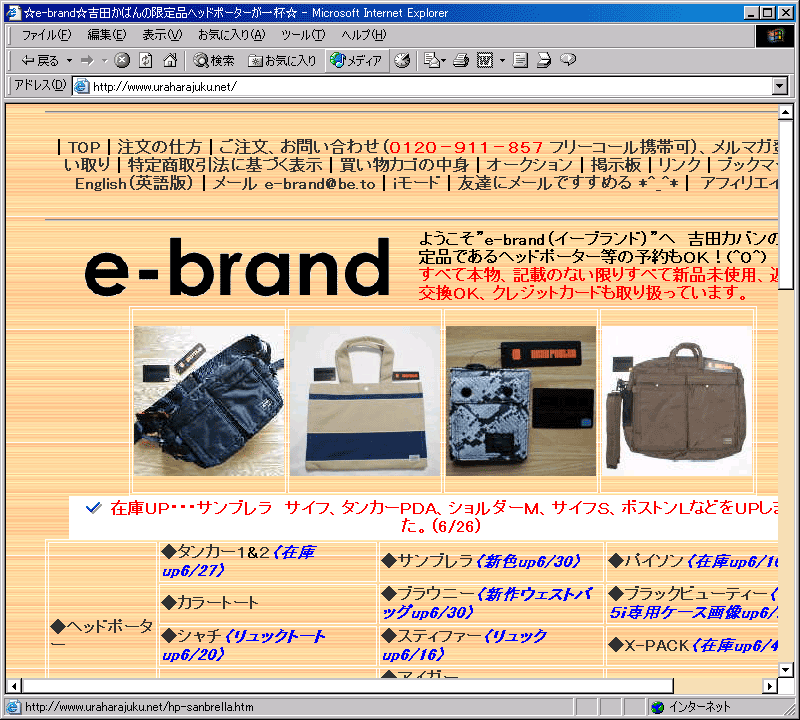Click the globe internet zone icon in status bar
800x720 pixels.
click(658, 707)
